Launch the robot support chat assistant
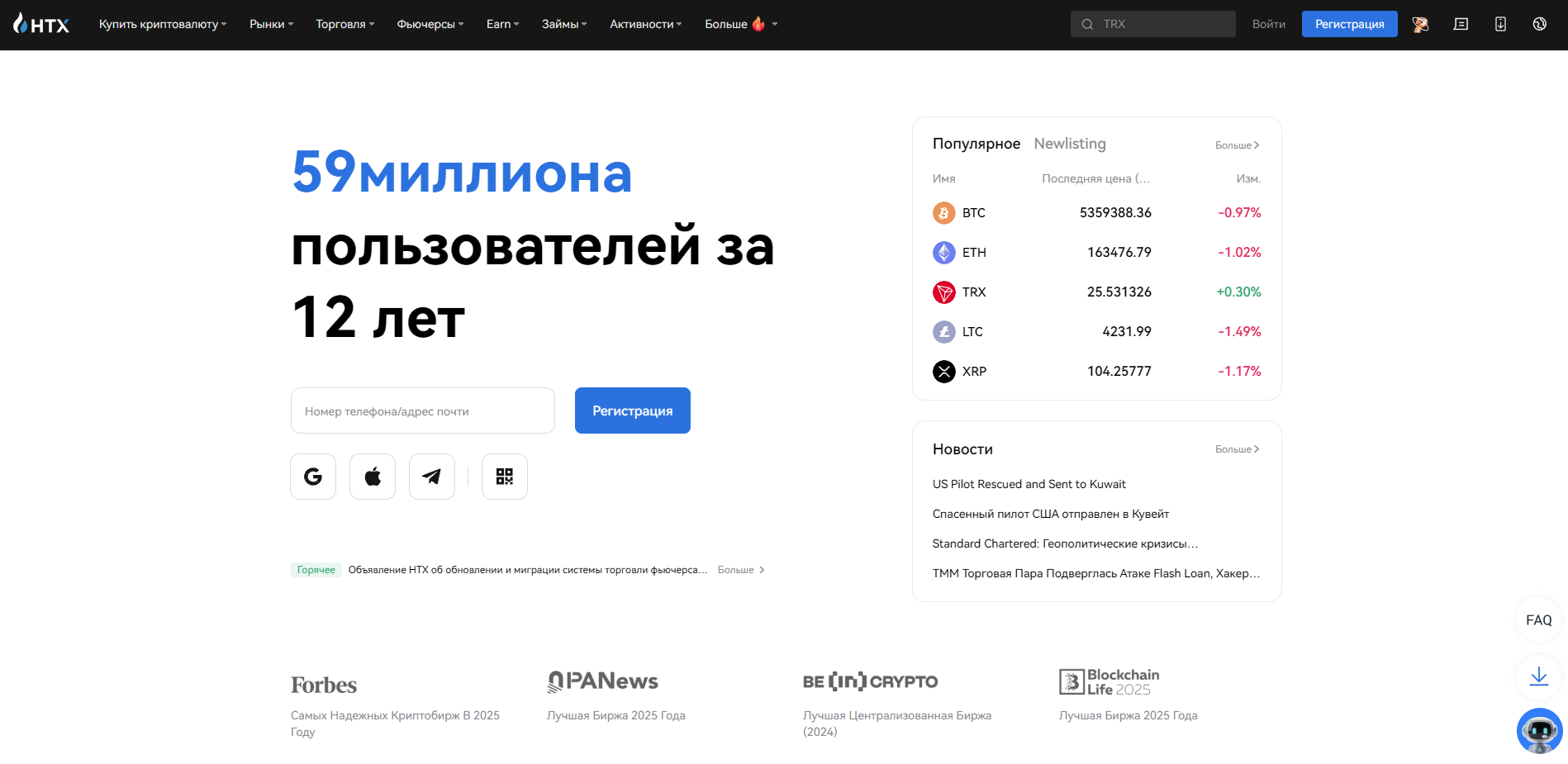This screenshot has width=1568, height=764. point(1539,730)
